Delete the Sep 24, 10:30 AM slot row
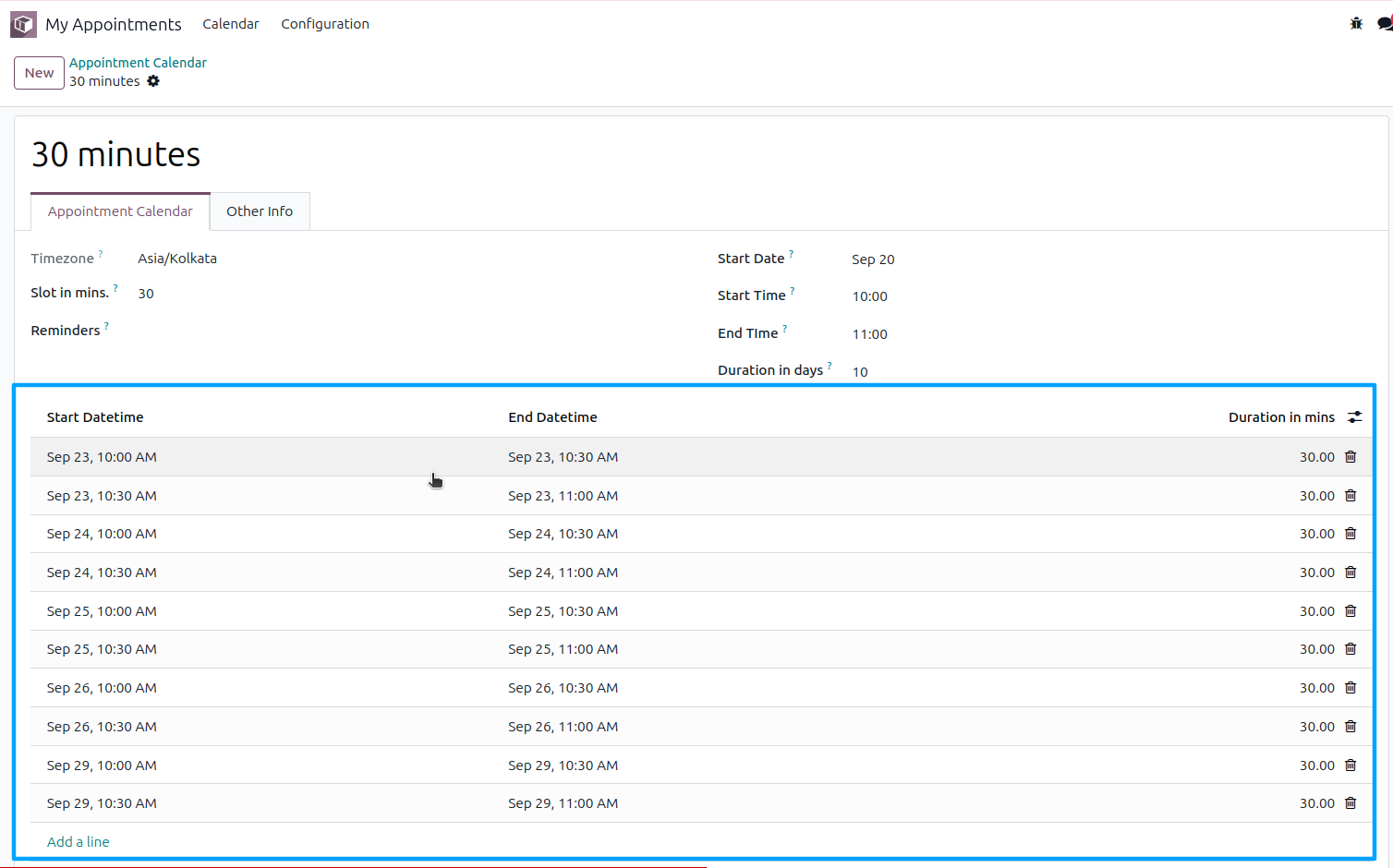The height and width of the screenshot is (868, 1393). 1351,573
